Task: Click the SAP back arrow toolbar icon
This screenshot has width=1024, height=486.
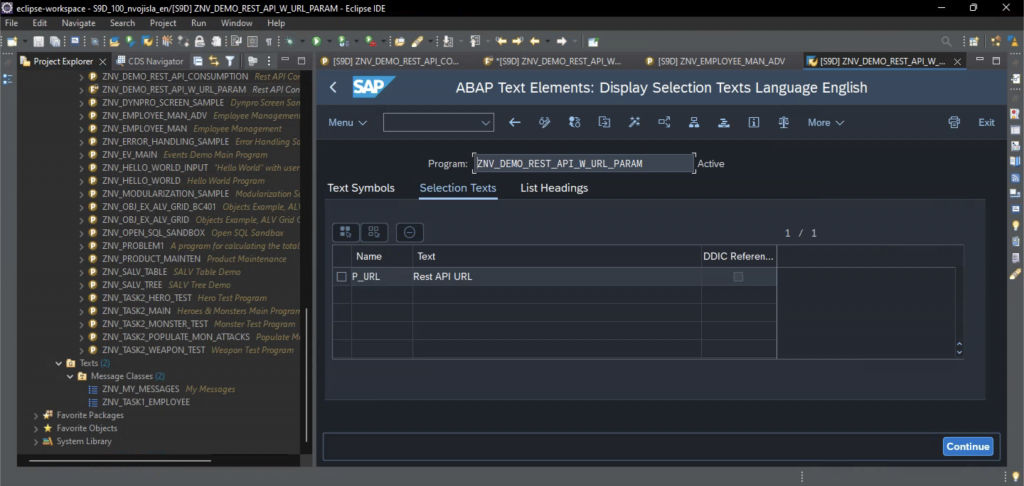Action: pos(515,122)
